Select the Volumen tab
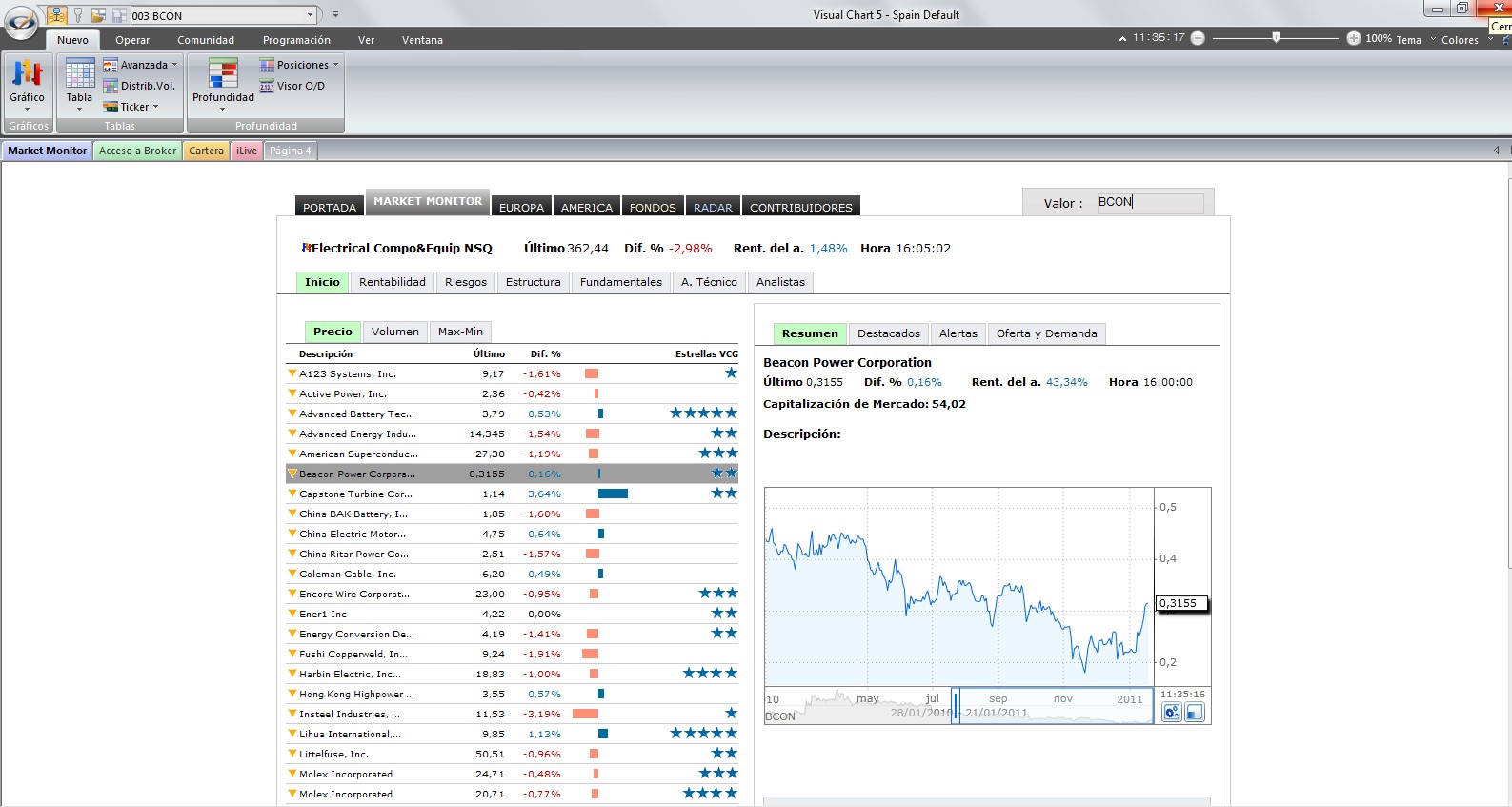1512x807 pixels. pyautogui.click(x=394, y=332)
